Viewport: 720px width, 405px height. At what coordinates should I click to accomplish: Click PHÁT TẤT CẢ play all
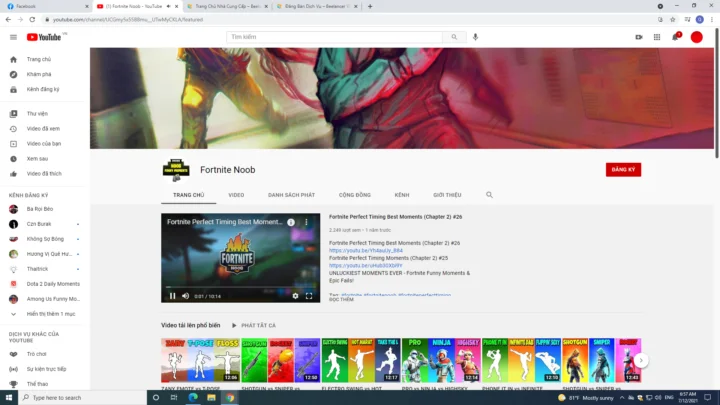tap(254, 326)
